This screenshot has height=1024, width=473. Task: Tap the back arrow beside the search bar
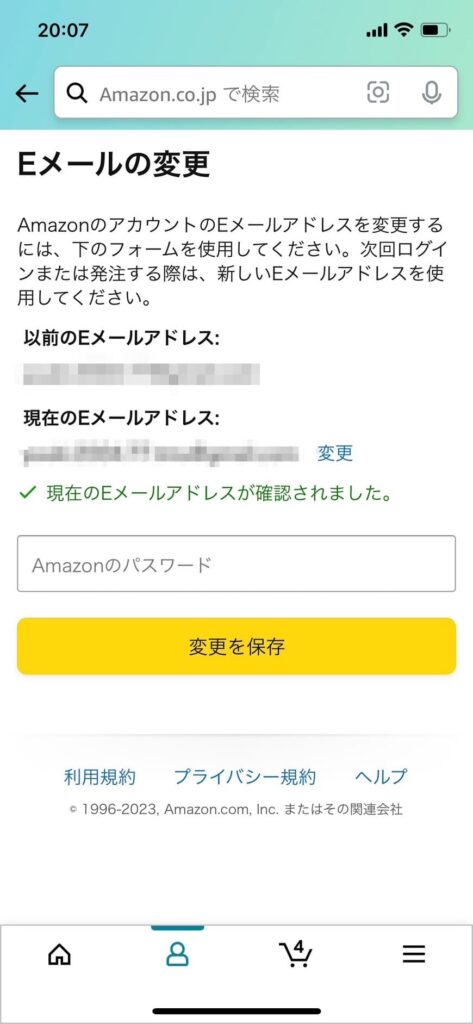(27, 94)
